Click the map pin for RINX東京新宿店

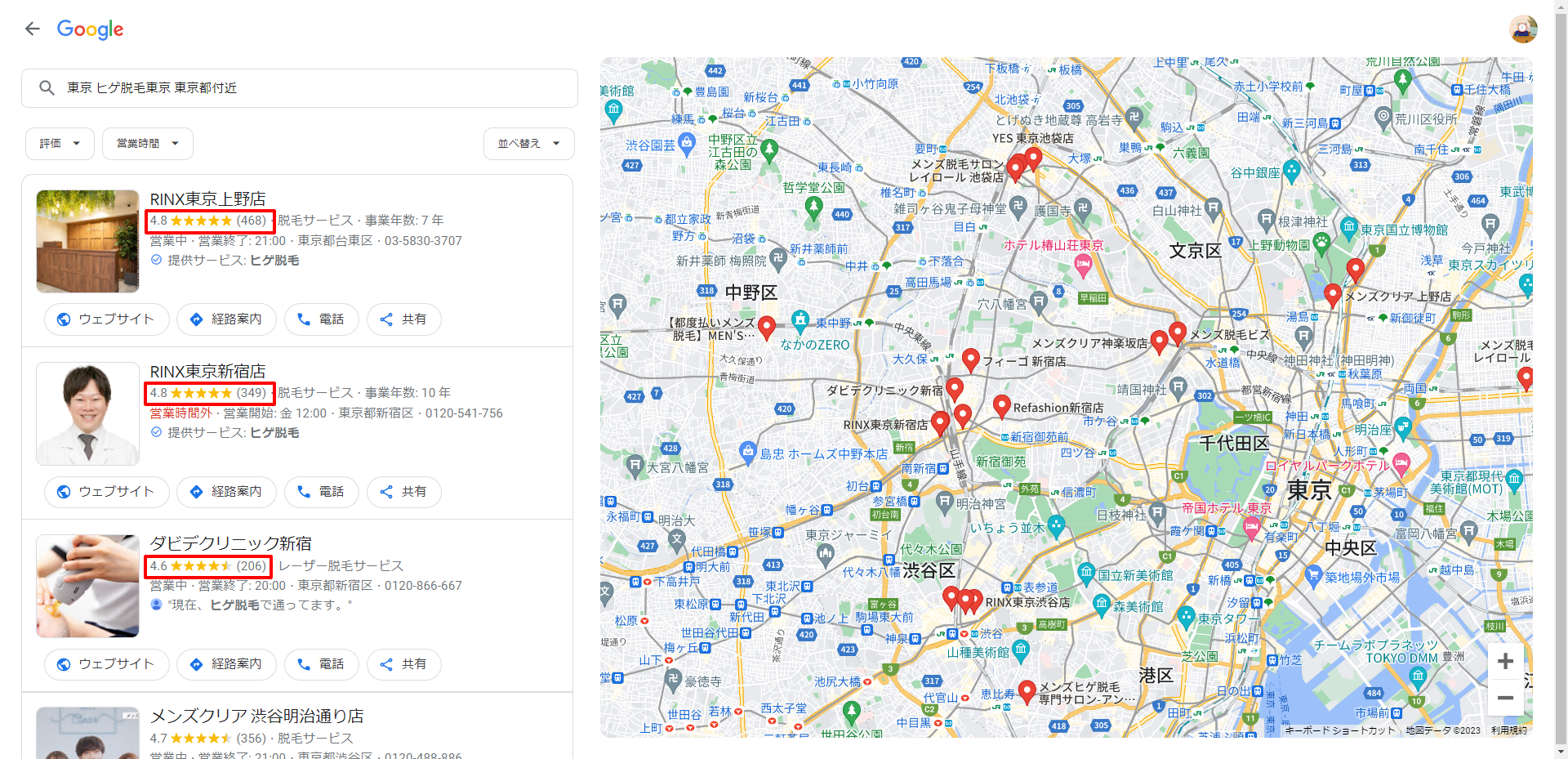coord(940,422)
